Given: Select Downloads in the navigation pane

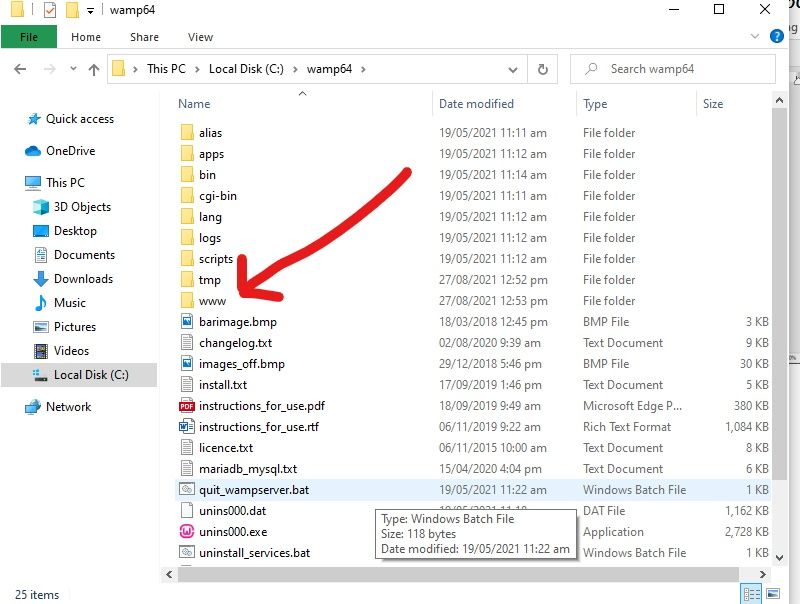Looking at the screenshot, I should [x=83, y=279].
